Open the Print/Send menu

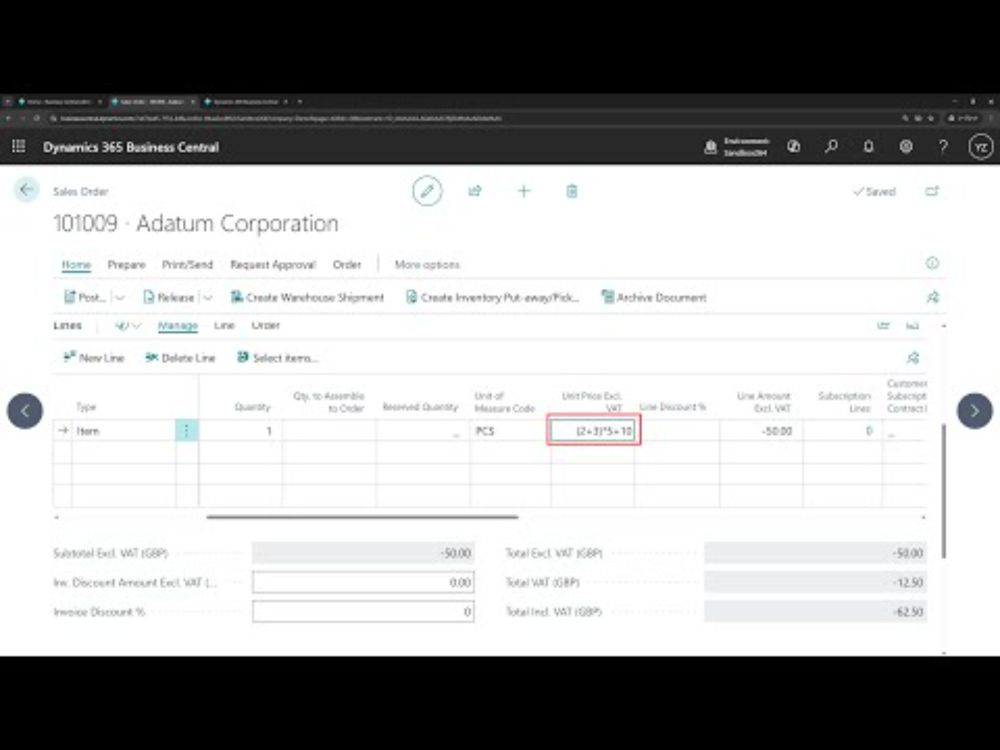[187, 265]
